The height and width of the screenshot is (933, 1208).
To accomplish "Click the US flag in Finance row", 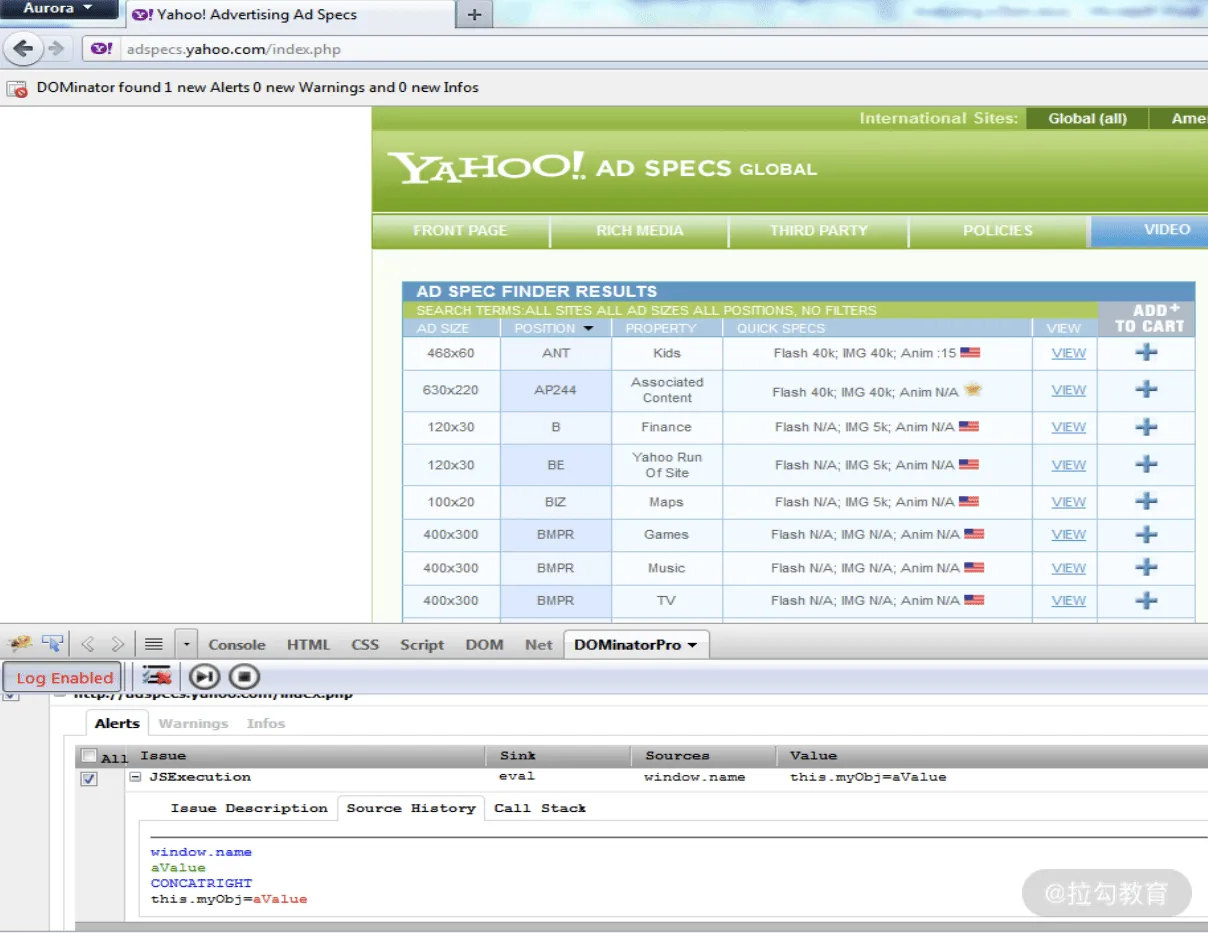I will 968,426.
